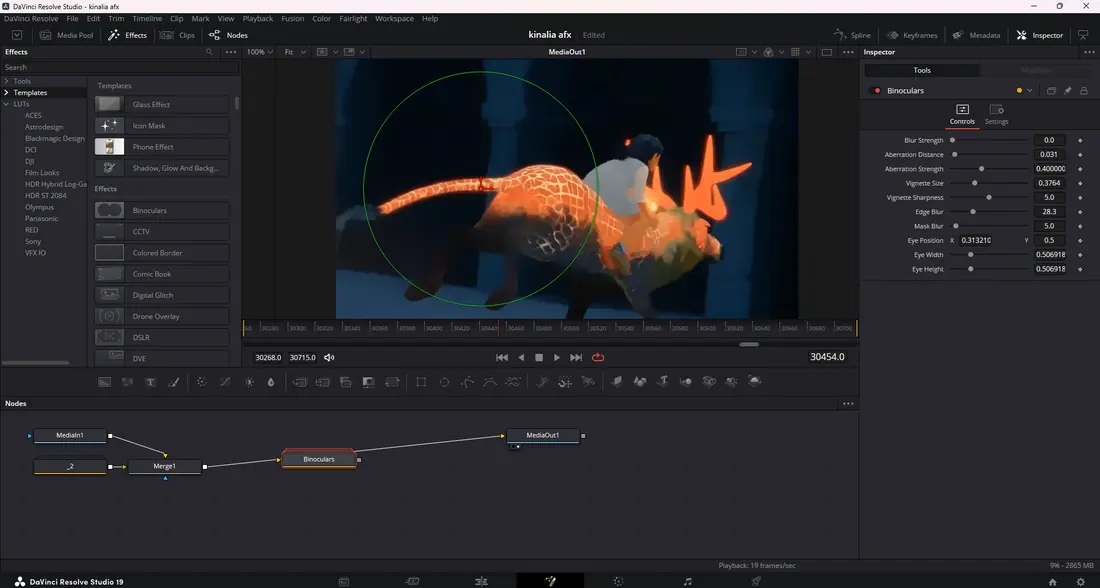Add a B-Spline mask from toolbar
The image size is (1100, 588).
point(490,382)
